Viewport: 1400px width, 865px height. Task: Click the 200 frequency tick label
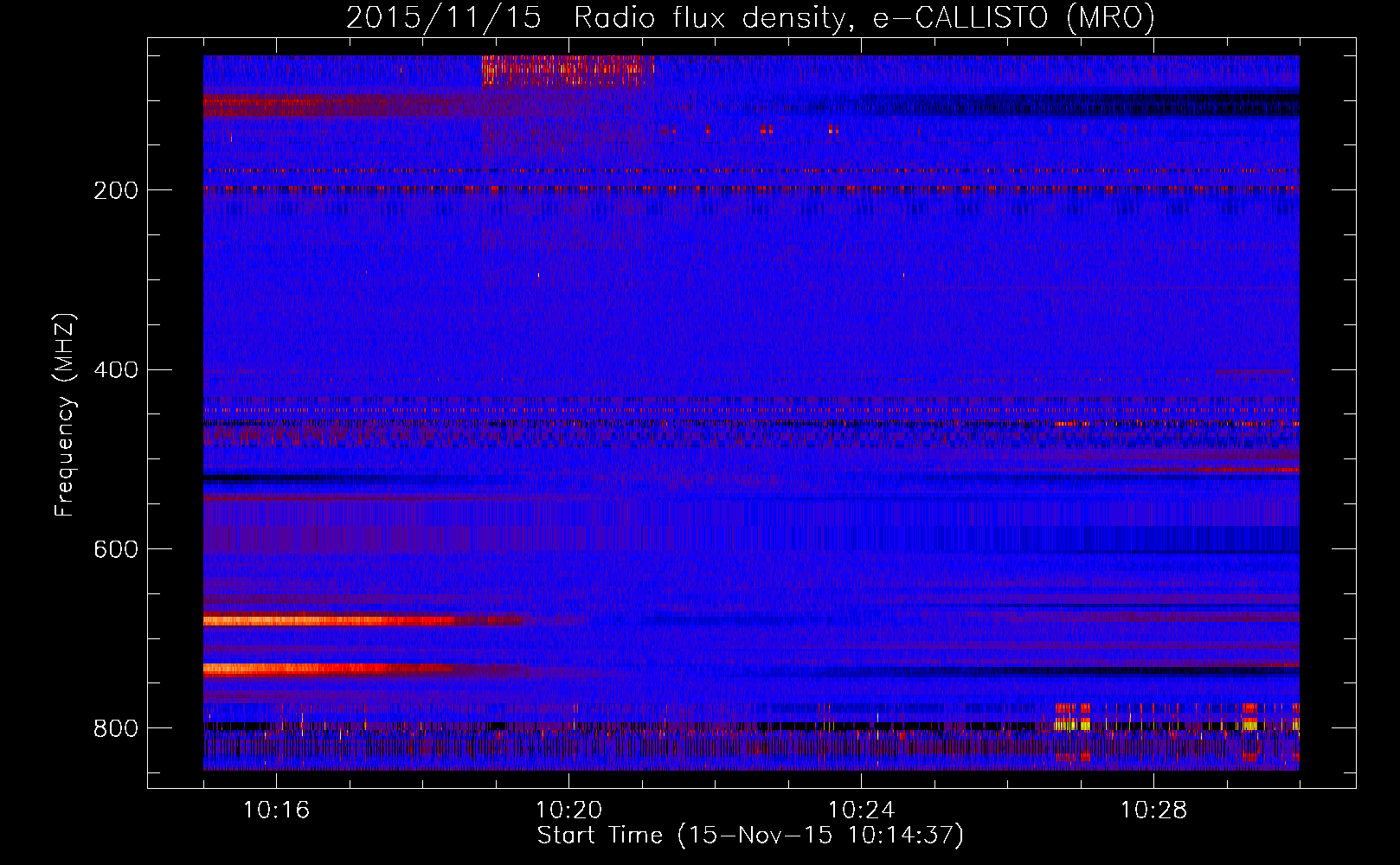click(116, 190)
